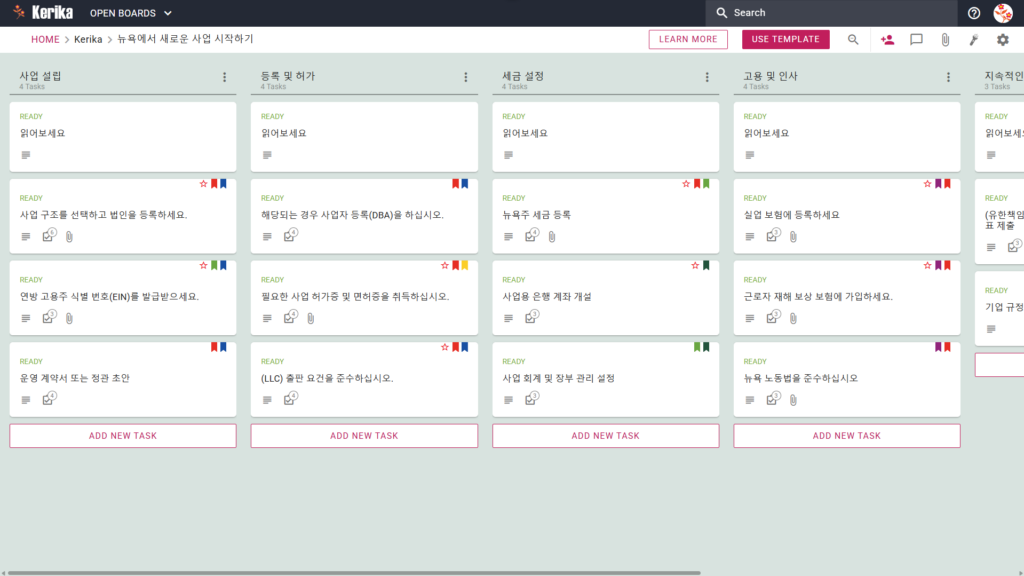Click attachment icon on 뉴욕주 세금 등록 card
This screenshot has width=1024, height=576.
[x=552, y=236]
